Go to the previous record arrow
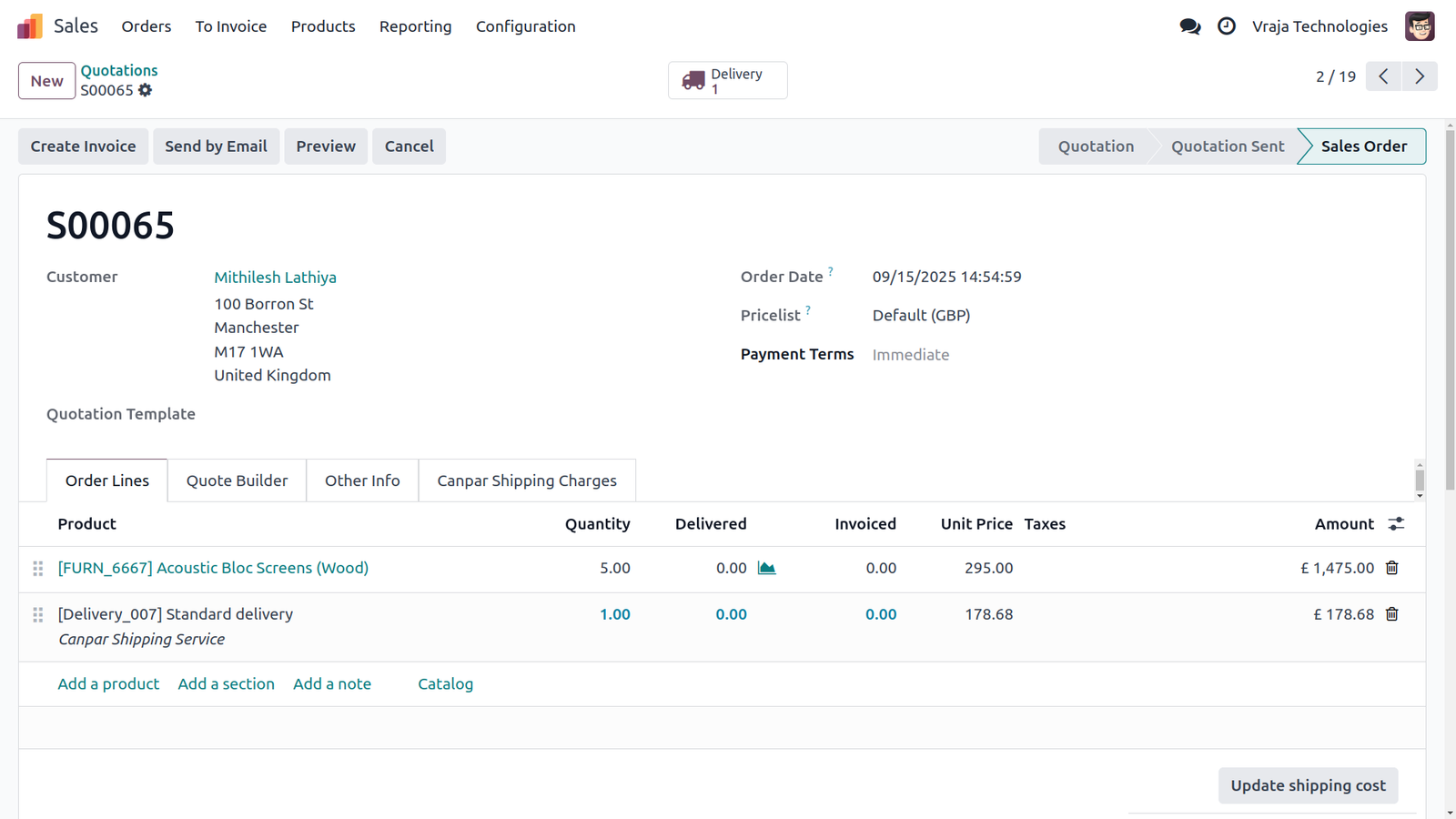Screen dimensions: 1456x819 point(1383,76)
